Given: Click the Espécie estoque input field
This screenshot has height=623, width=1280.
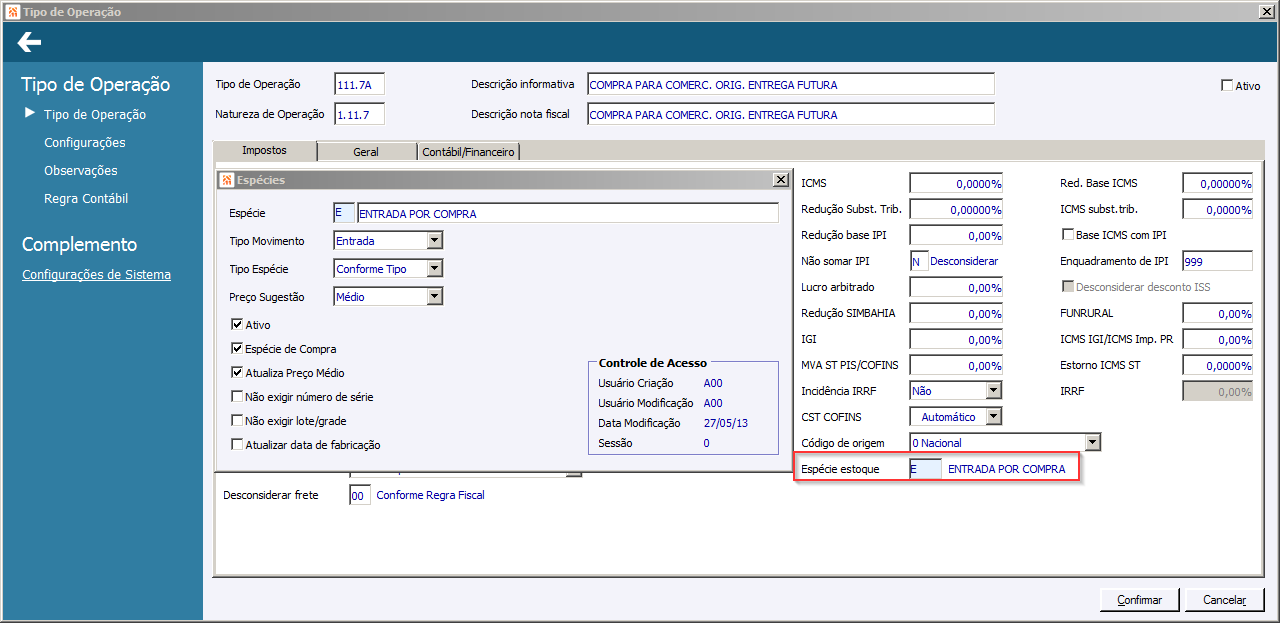Looking at the screenshot, I should click(x=925, y=469).
